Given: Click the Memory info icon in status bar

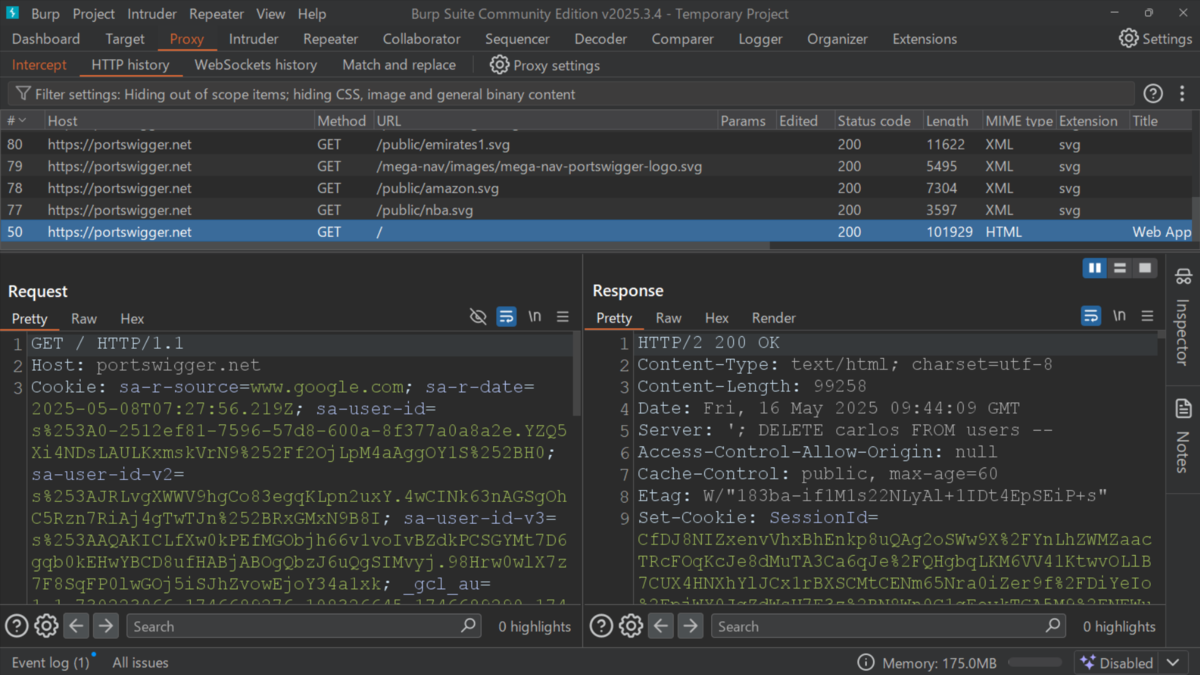Looking at the screenshot, I should click(866, 663).
